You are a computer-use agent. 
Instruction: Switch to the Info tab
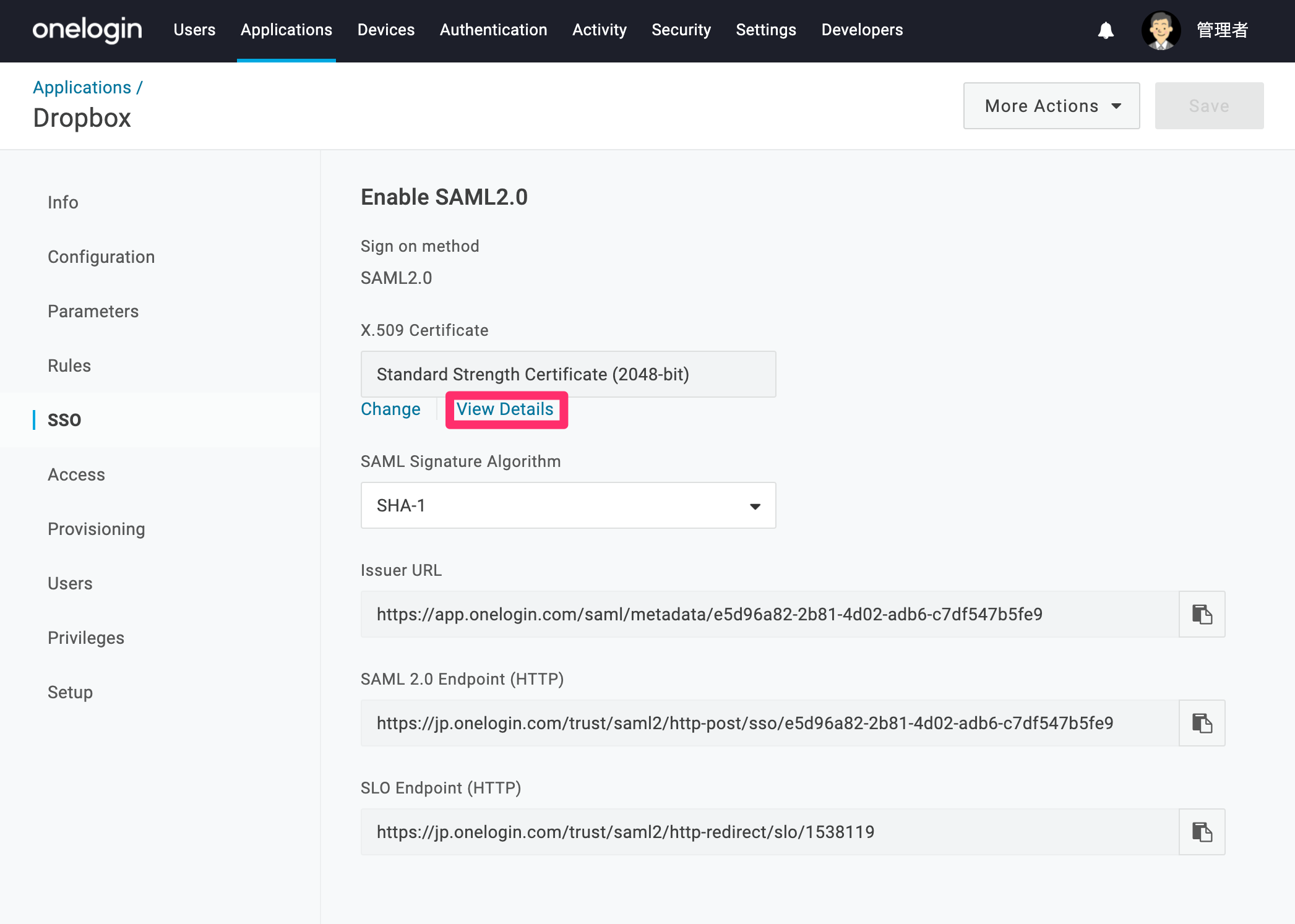63,202
